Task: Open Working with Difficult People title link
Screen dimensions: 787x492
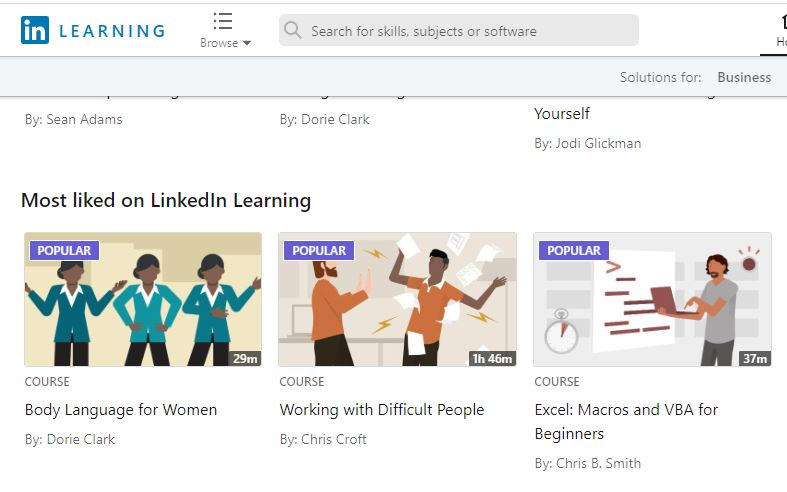Action: (x=382, y=410)
